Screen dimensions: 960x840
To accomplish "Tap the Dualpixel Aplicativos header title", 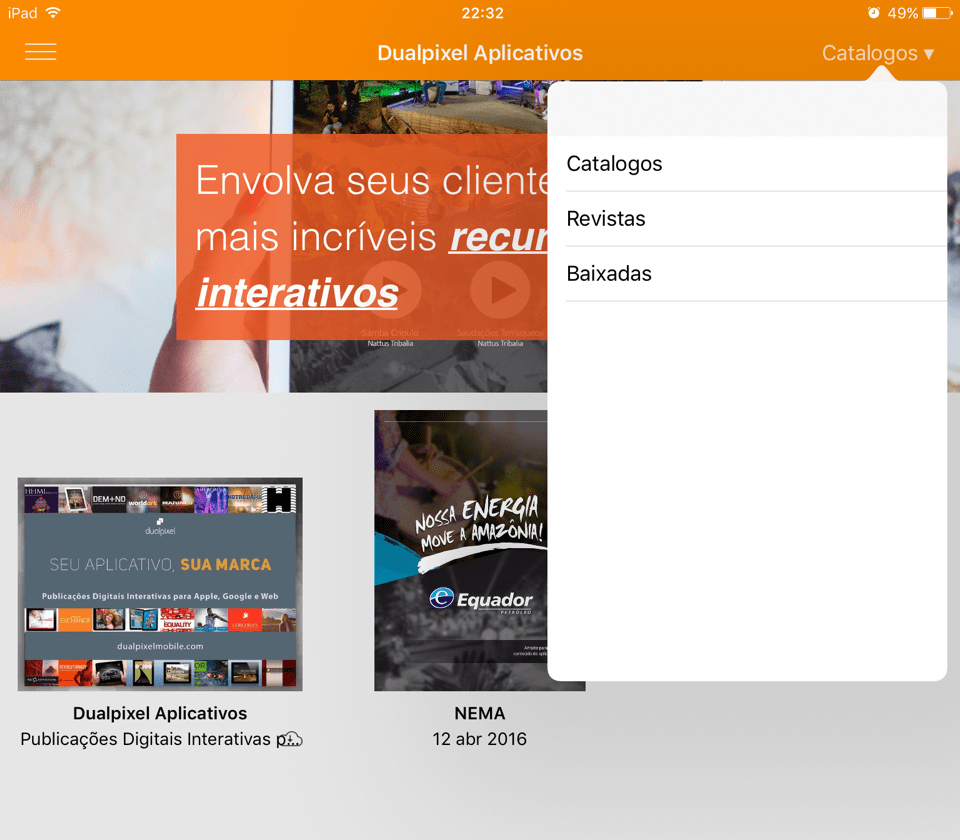I will pos(480,53).
